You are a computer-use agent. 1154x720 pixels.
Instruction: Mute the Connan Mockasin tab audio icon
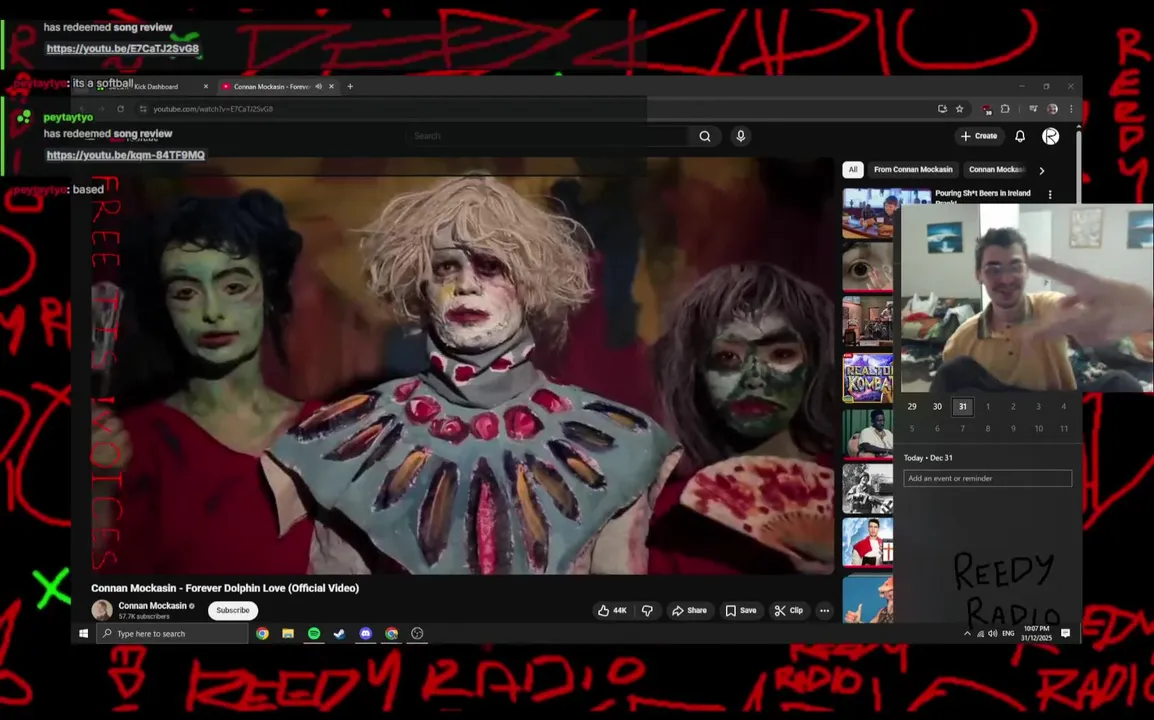(x=319, y=87)
